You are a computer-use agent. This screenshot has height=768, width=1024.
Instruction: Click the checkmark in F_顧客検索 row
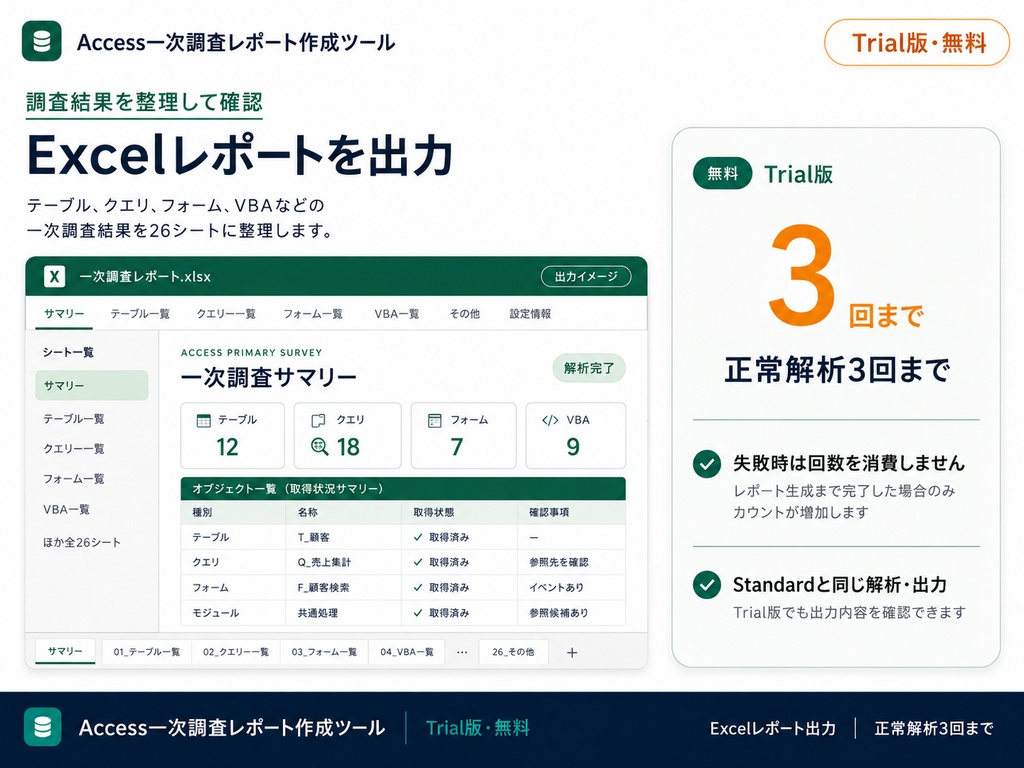coord(418,588)
